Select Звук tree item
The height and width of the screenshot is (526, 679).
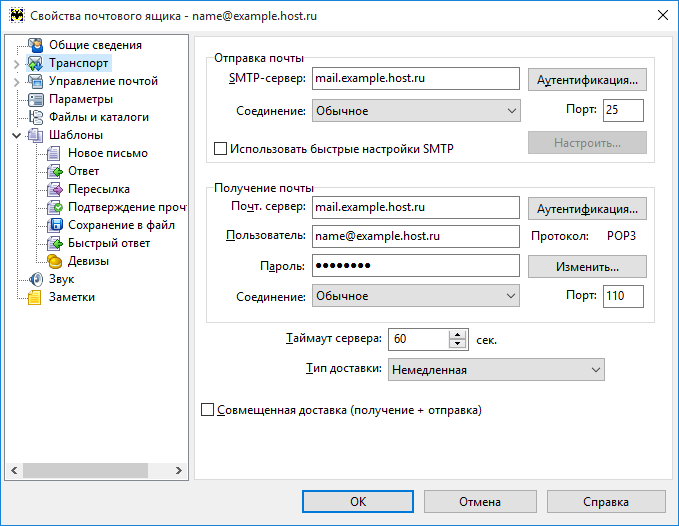[61, 279]
